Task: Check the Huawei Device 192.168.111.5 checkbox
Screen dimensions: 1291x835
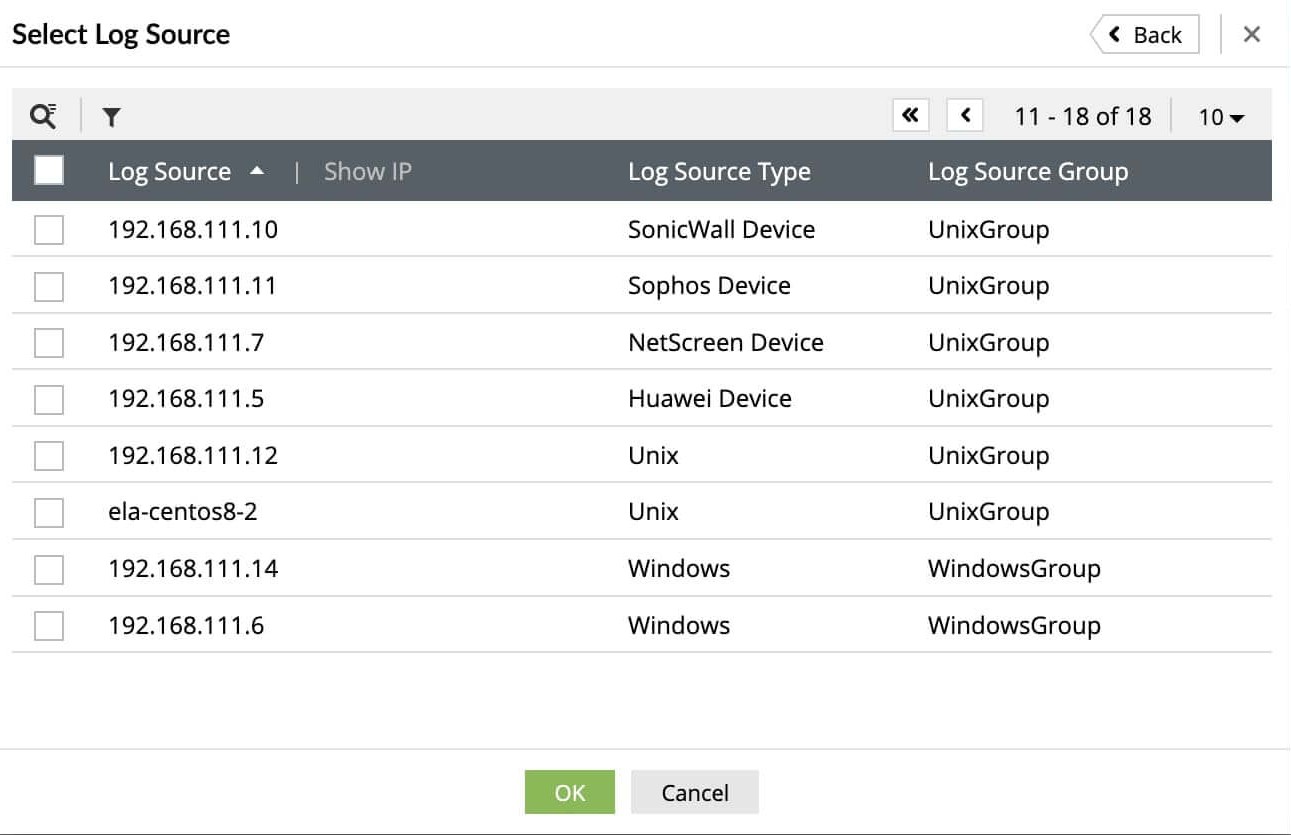Action: coord(48,398)
